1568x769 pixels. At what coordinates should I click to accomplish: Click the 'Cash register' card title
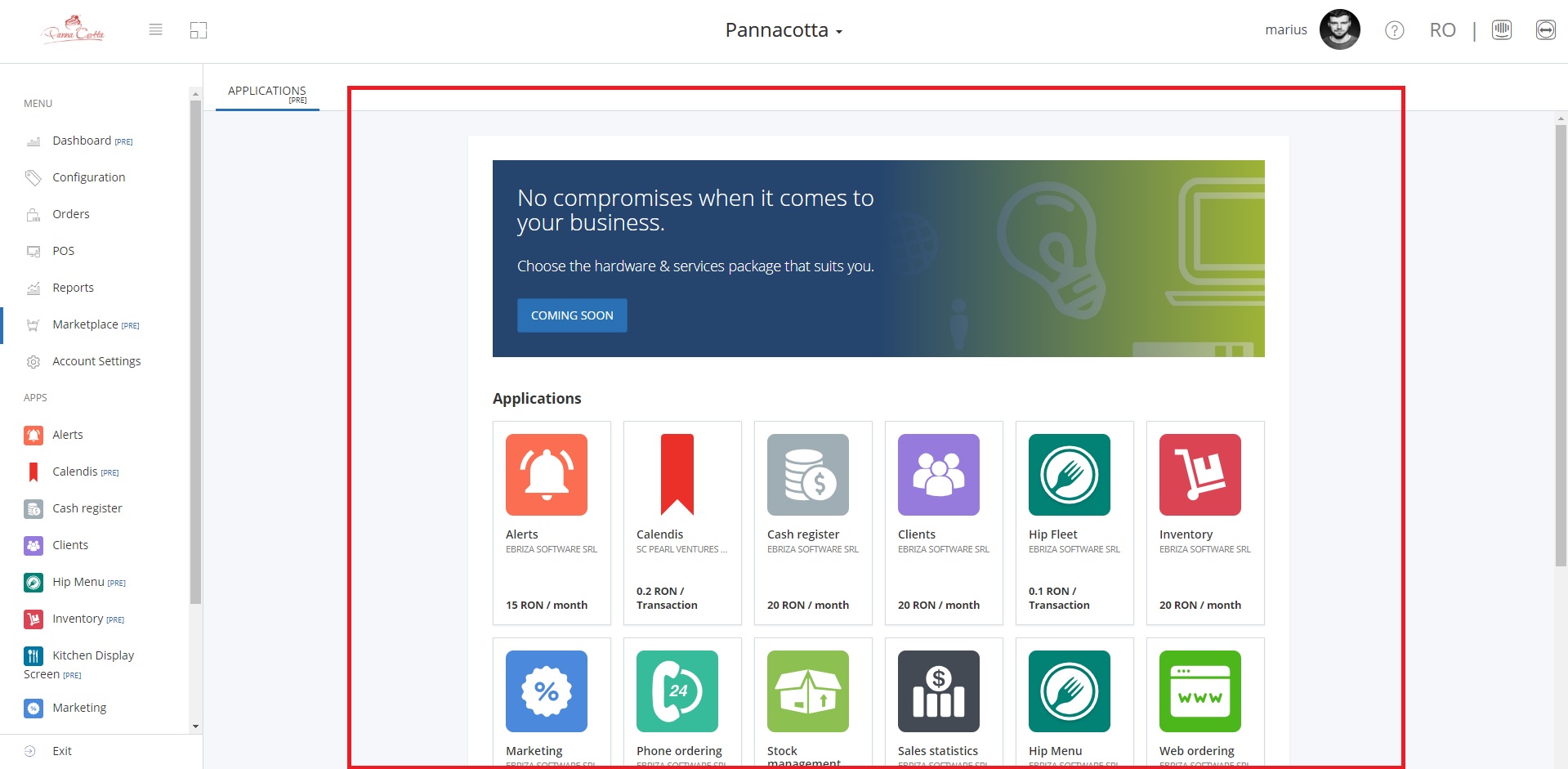coord(803,534)
